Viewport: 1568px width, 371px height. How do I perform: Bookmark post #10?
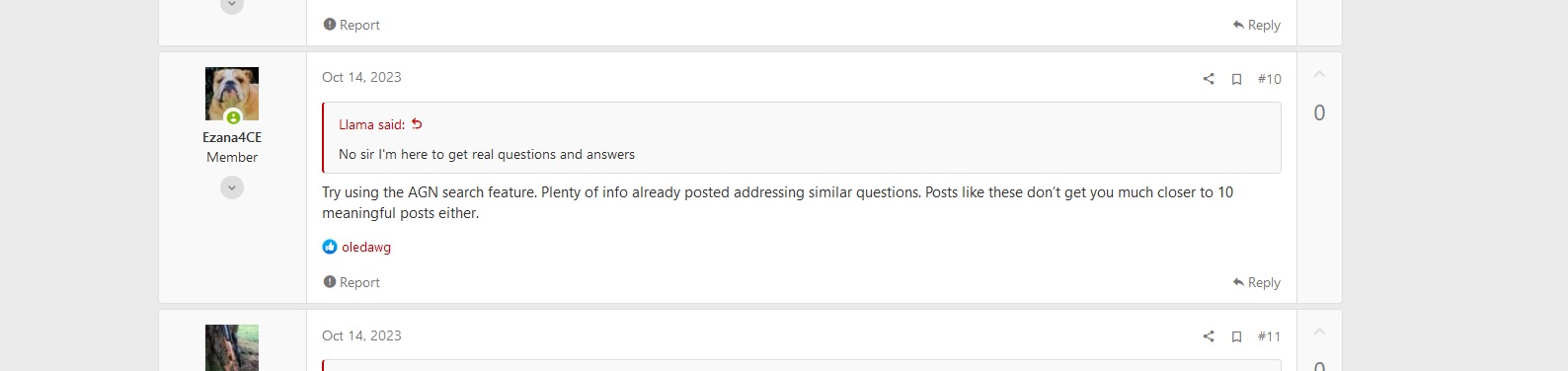[x=1236, y=79]
